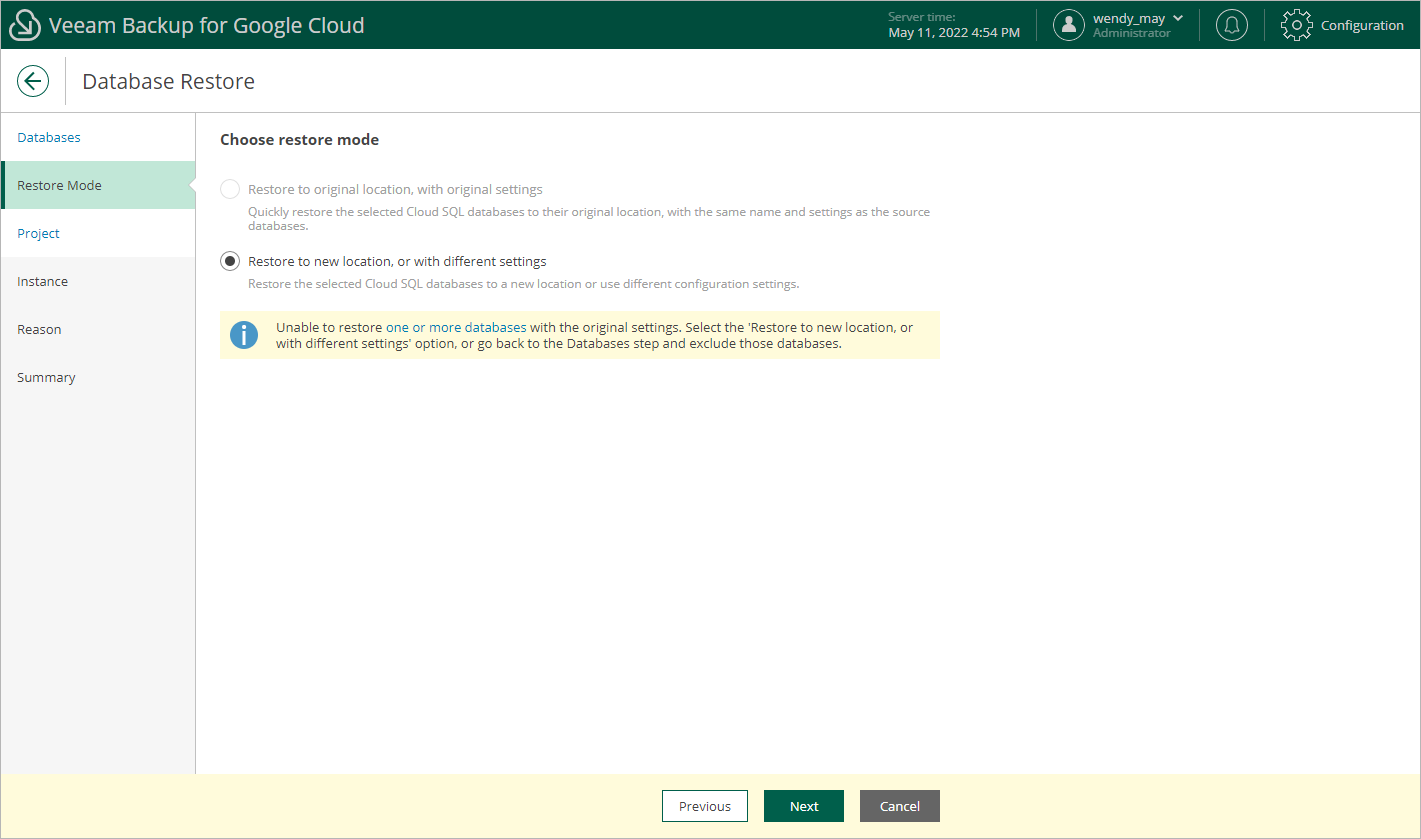Click the Configuration label

click(1362, 25)
